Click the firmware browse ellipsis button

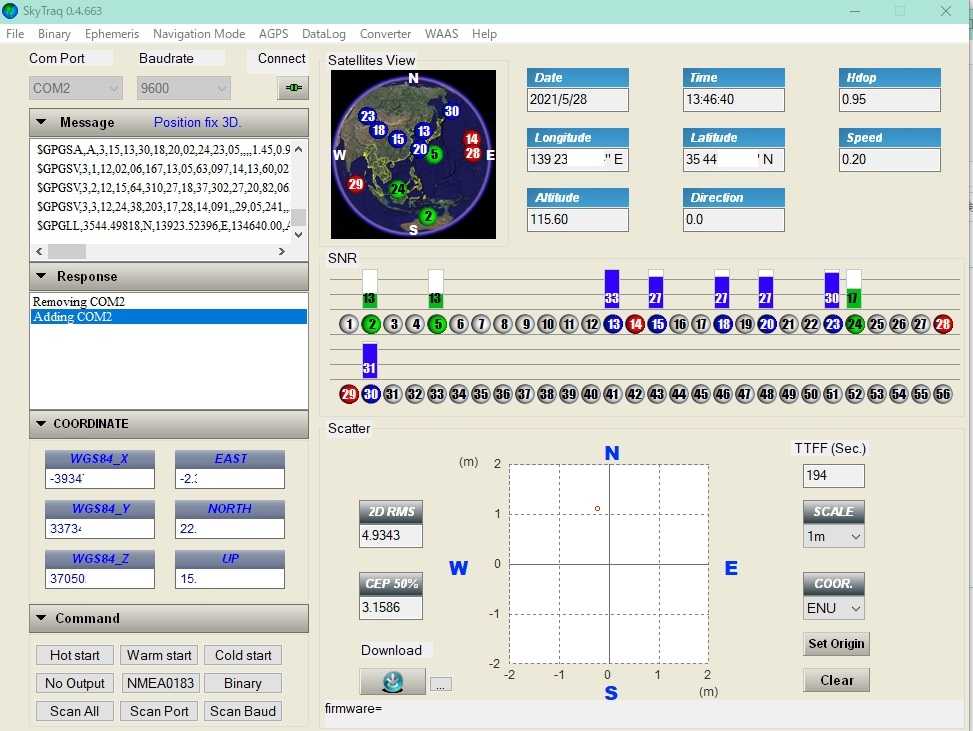(x=441, y=684)
